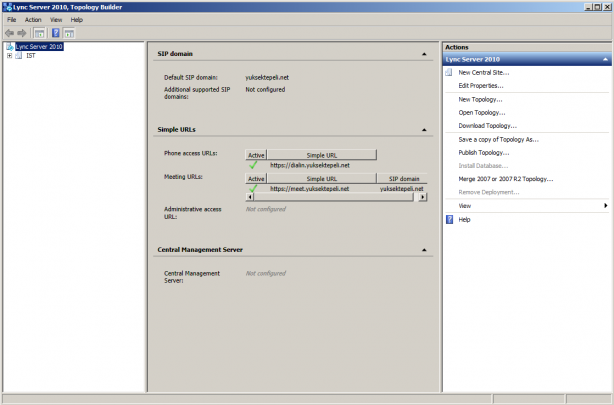Click the green checkmark beside dialin URL
614x405 pixels.
pyautogui.click(x=253, y=165)
